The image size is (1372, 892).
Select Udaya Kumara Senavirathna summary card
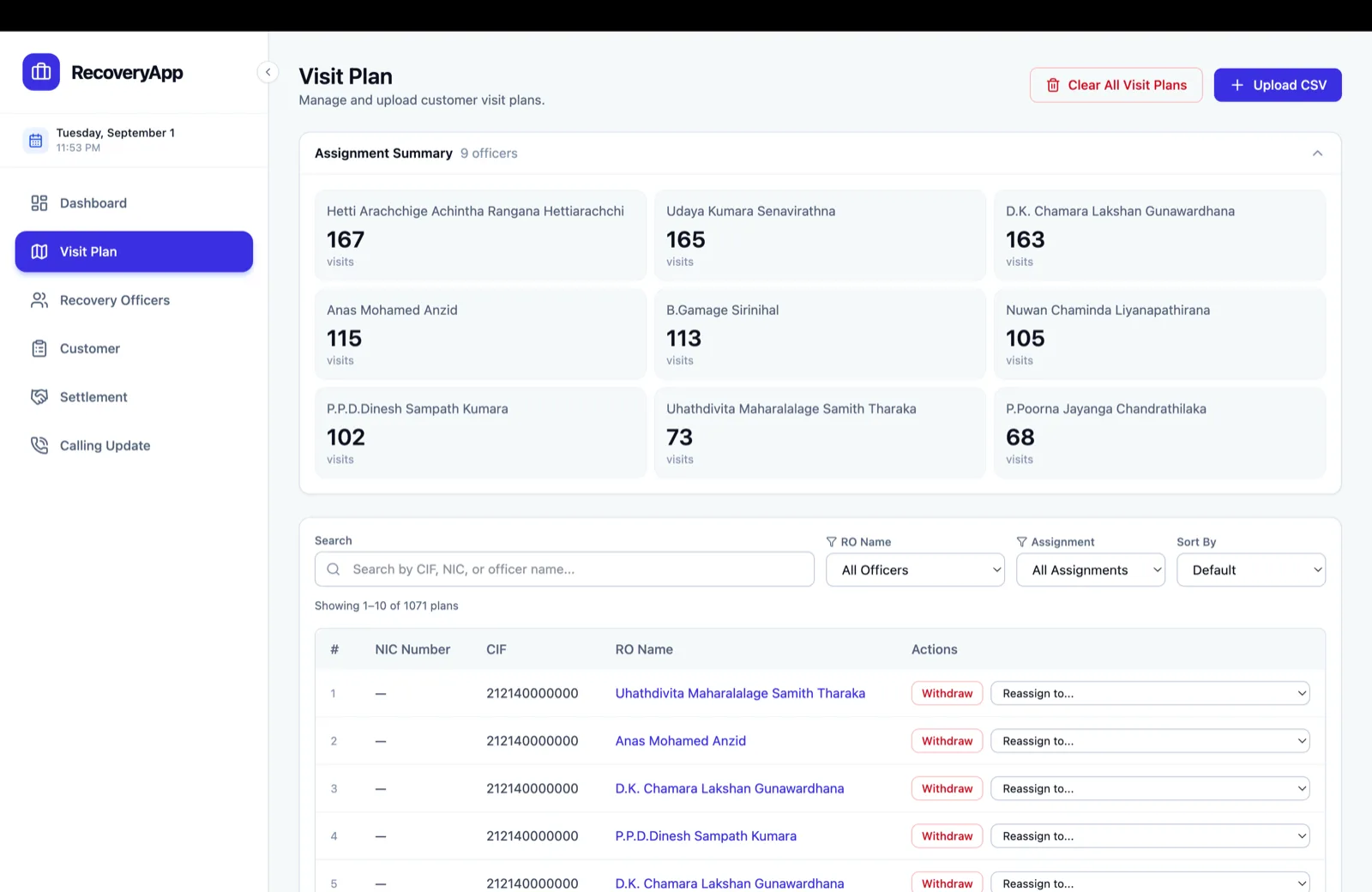click(820, 235)
